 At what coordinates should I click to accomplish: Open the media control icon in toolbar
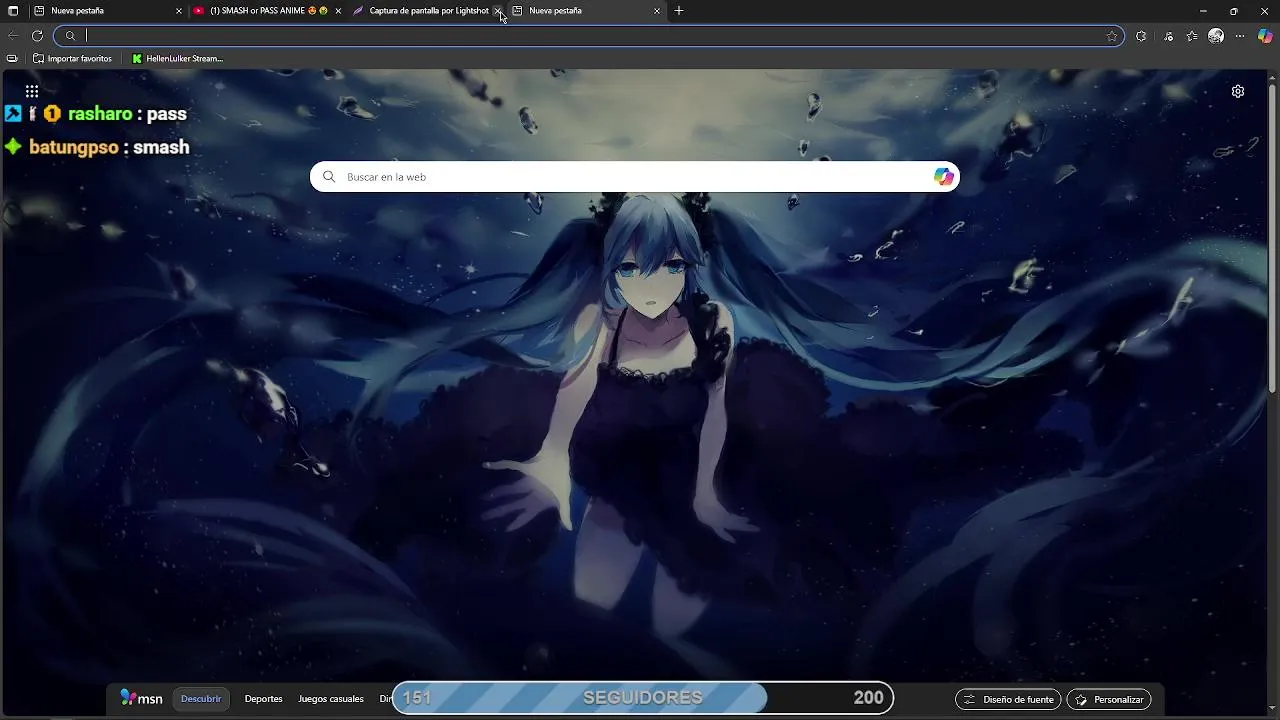click(x=1168, y=36)
